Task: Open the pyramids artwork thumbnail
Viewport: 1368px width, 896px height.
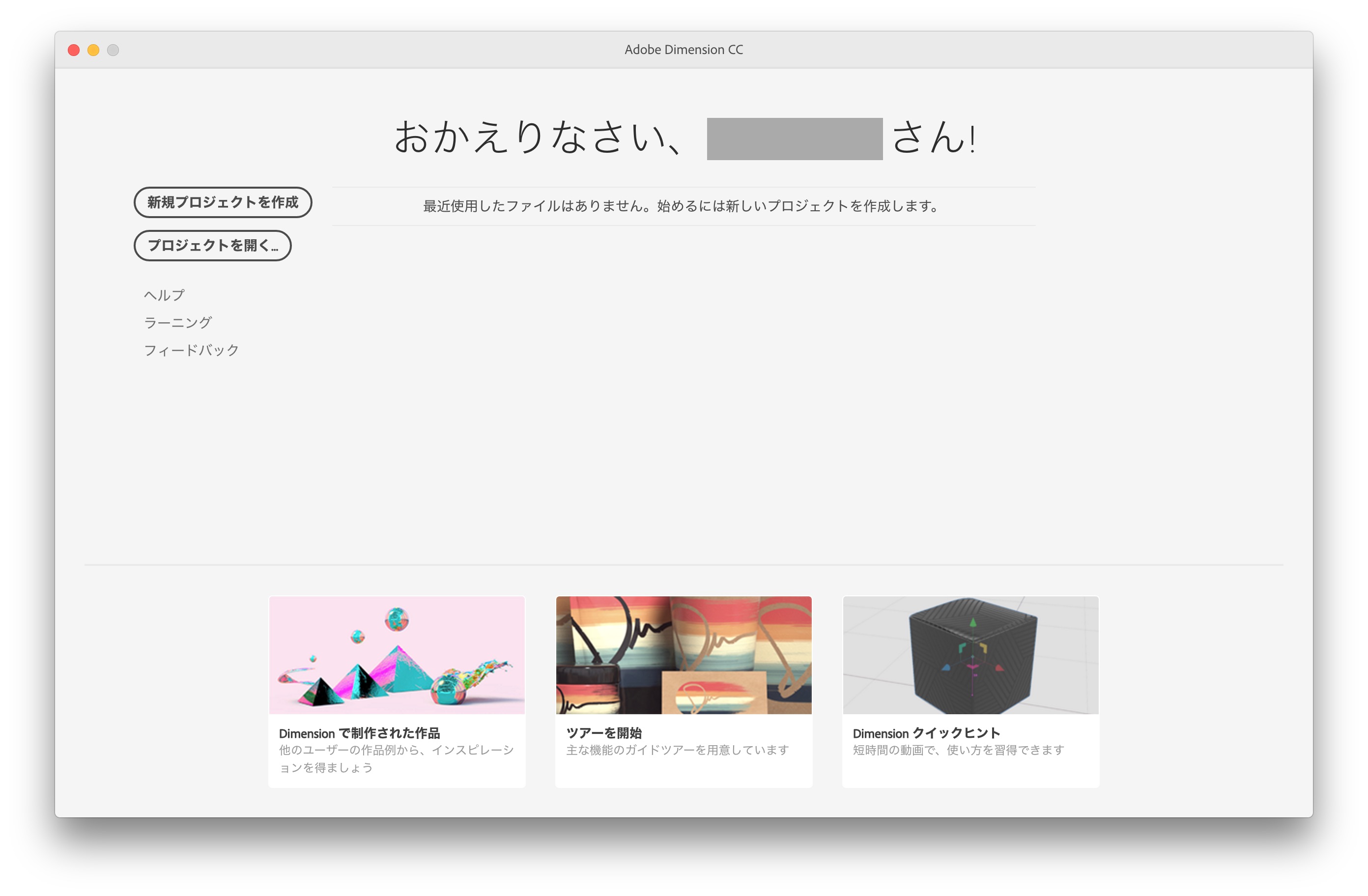Action: pos(397,655)
